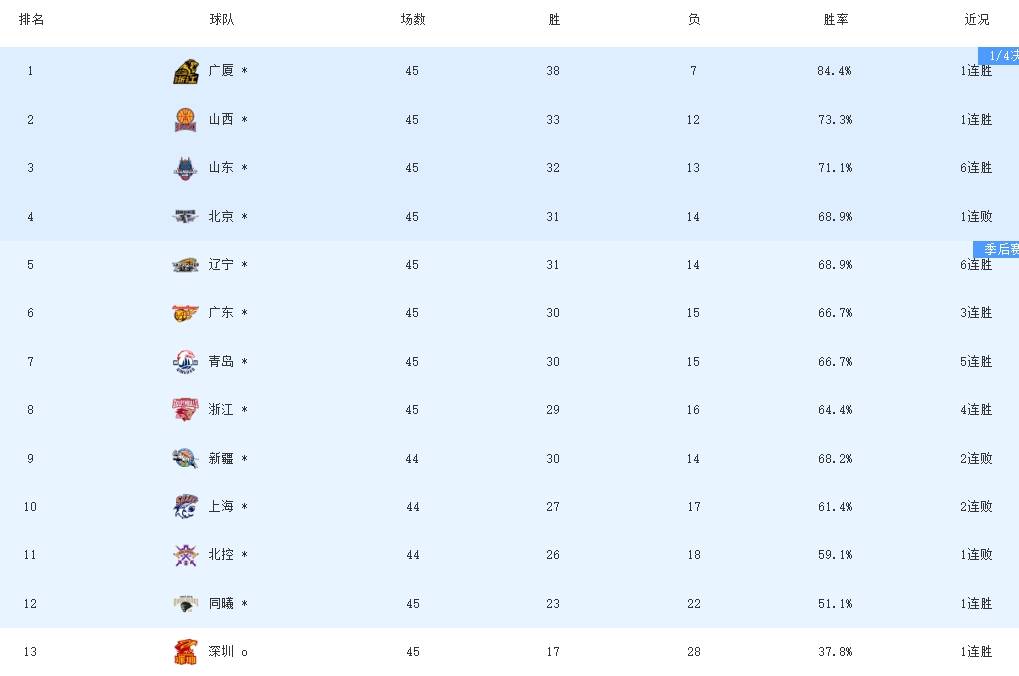This screenshot has width=1019, height=676.
Task: Click the 1/4决赛 blue tag label
Action: [1001, 56]
